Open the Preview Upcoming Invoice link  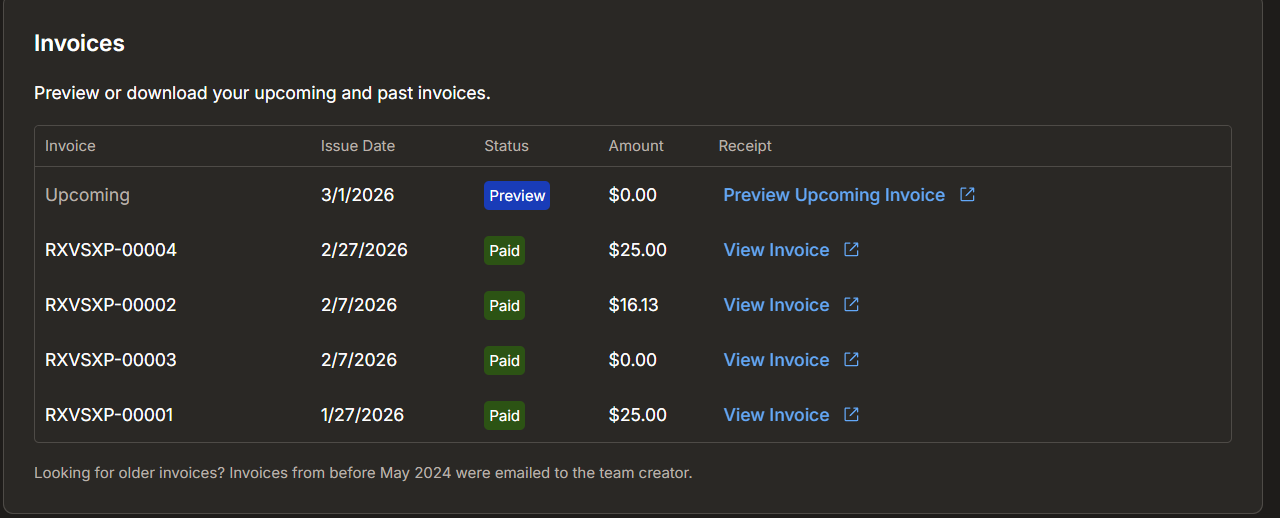[x=833, y=195]
